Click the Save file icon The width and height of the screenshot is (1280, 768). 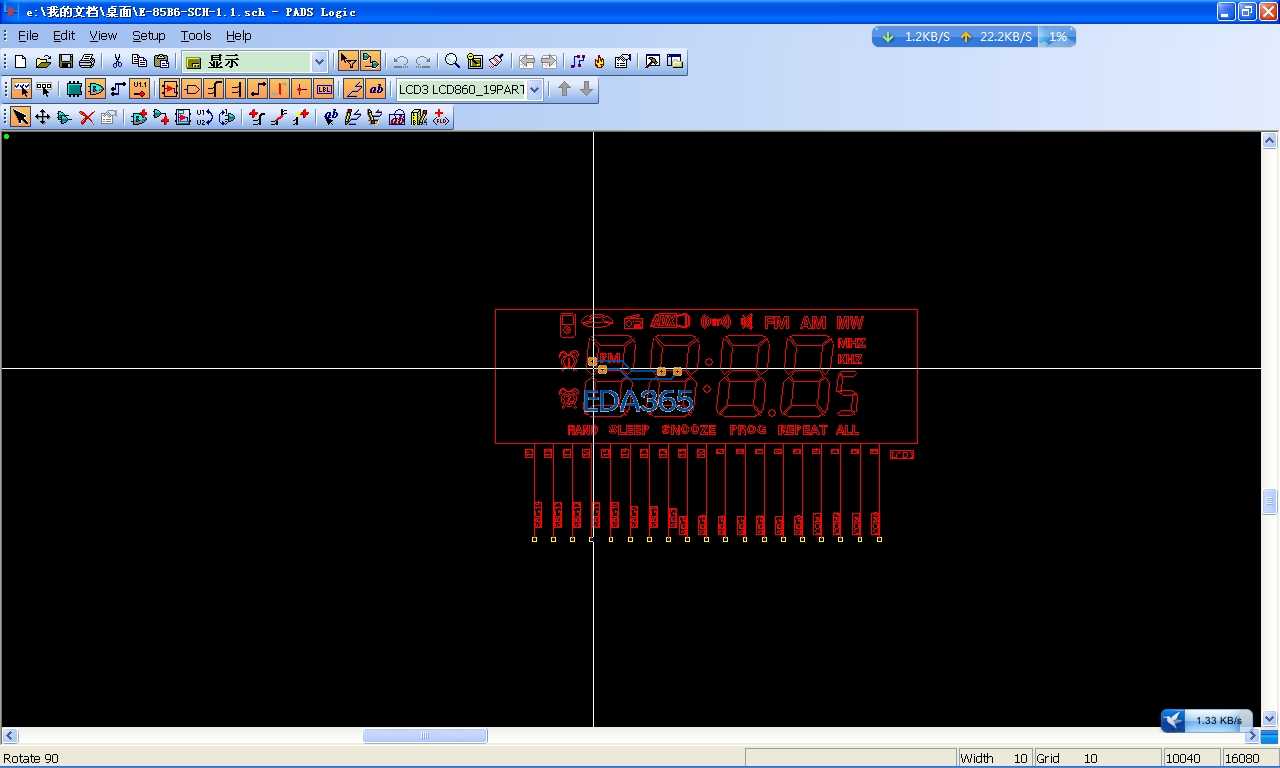coord(65,62)
